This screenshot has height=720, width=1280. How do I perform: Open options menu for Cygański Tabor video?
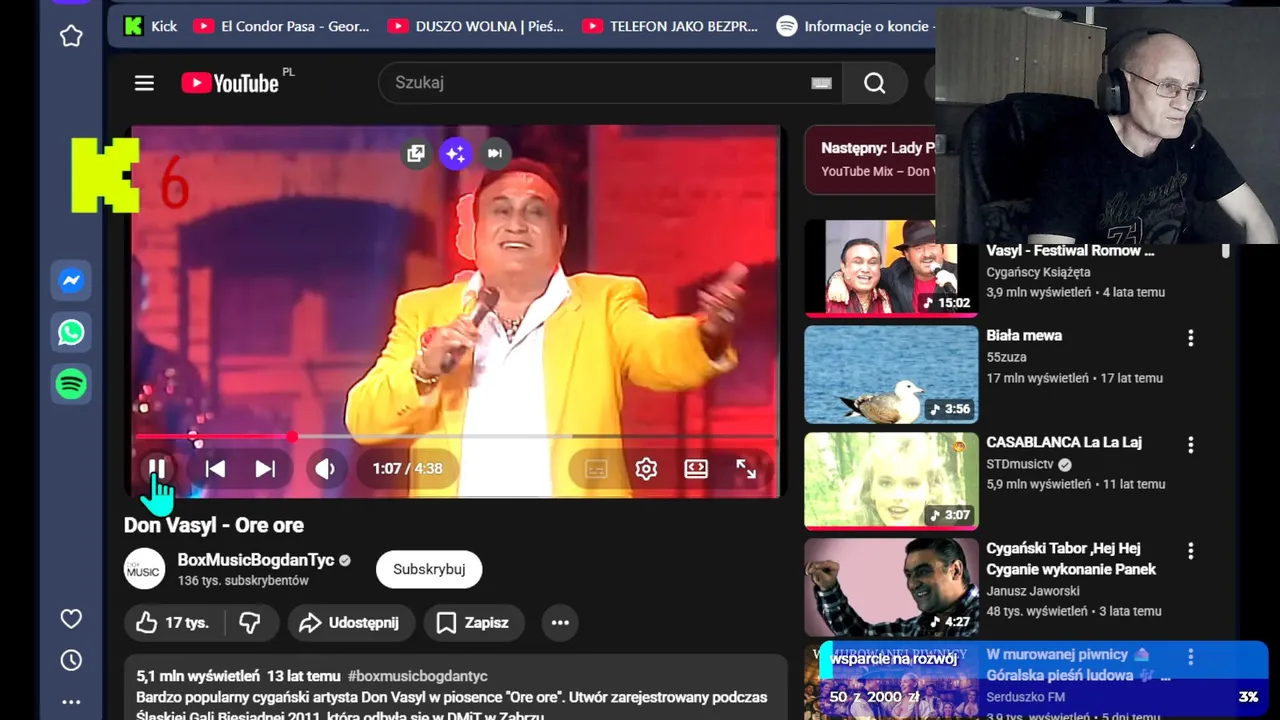[x=1190, y=551]
